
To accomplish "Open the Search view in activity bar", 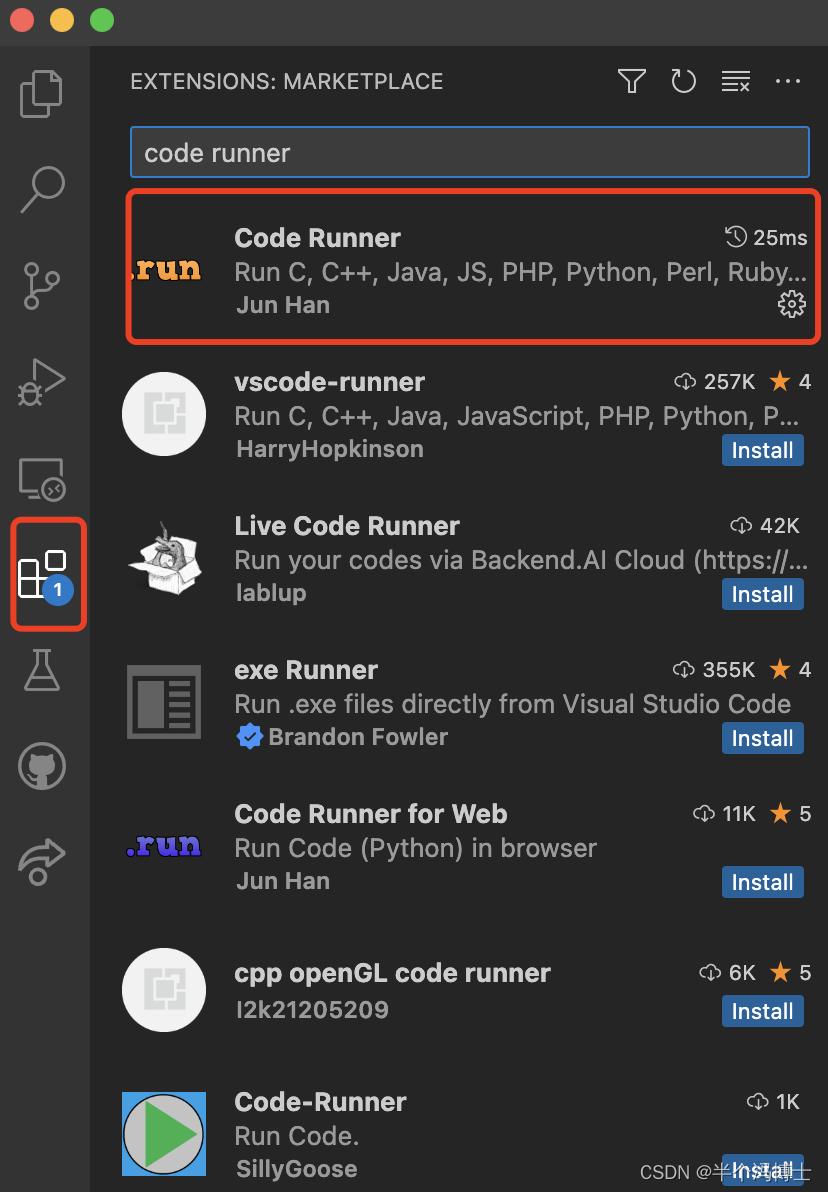I will pyautogui.click(x=42, y=189).
